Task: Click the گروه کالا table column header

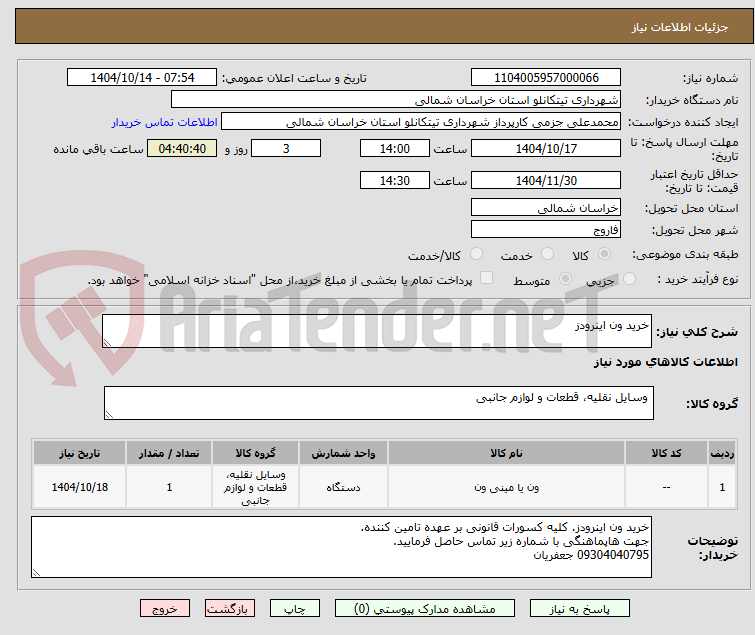Action: click(x=255, y=453)
